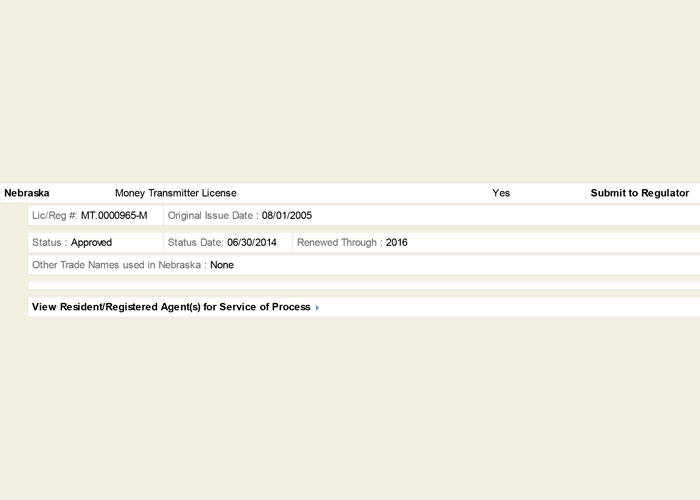Click the Original Issue Date label
Viewport: 700px width, 500px height.
(213, 215)
